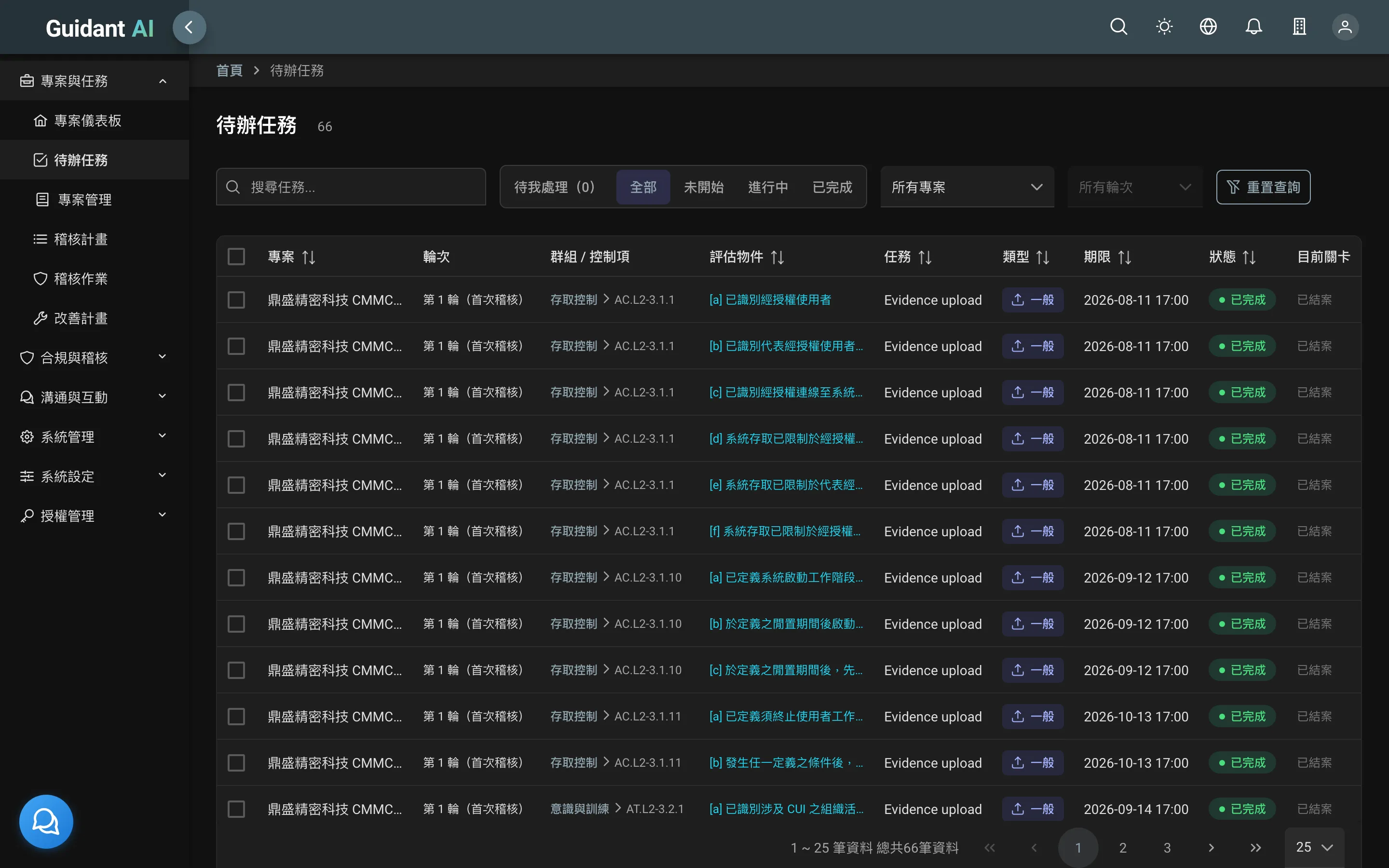
Task: Check the row for [d] 系統存取已限制於經授權
Action: click(236, 439)
